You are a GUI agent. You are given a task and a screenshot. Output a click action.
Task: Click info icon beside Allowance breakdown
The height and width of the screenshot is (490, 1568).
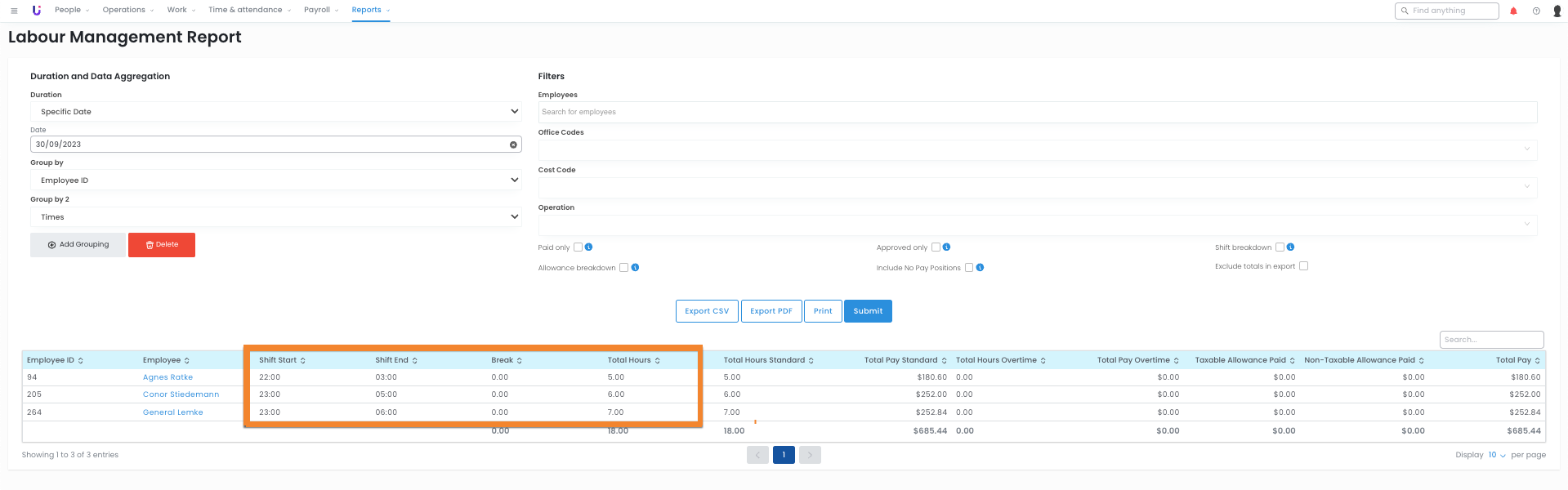pos(635,268)
